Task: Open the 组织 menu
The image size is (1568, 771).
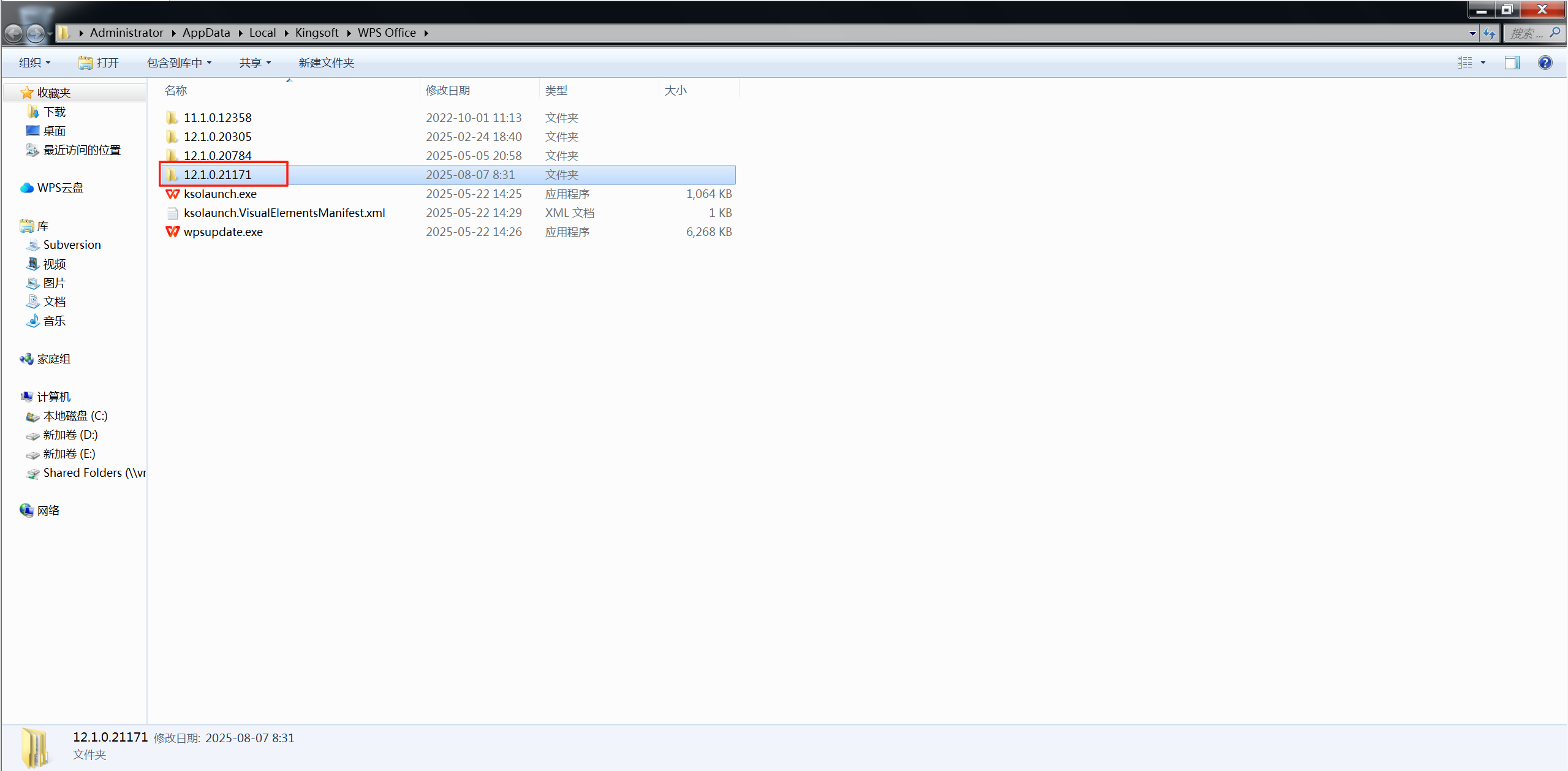Action: tap(35, 63)
